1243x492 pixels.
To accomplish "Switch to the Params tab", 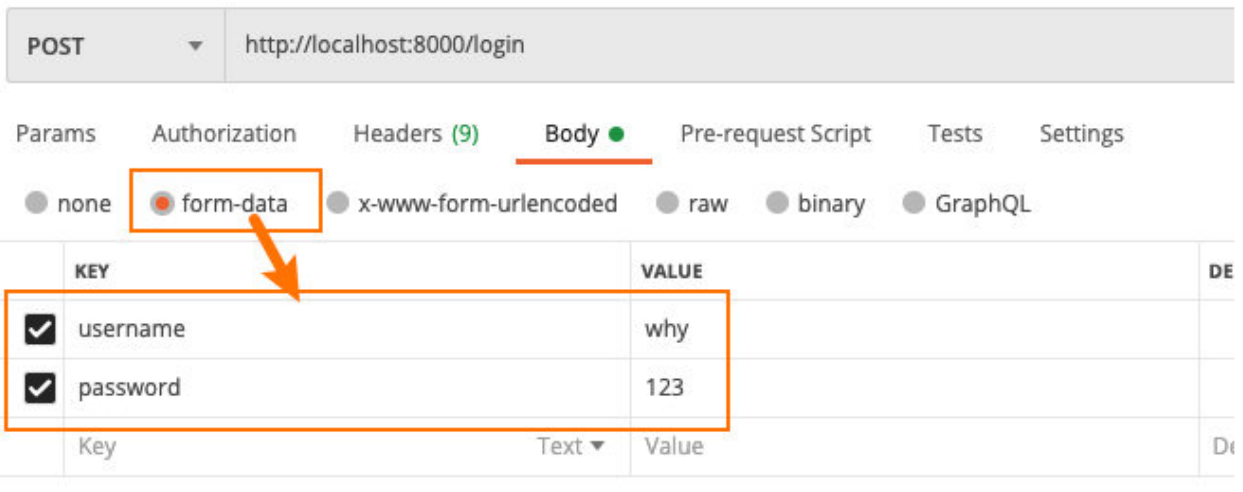I will coord(56,134).
